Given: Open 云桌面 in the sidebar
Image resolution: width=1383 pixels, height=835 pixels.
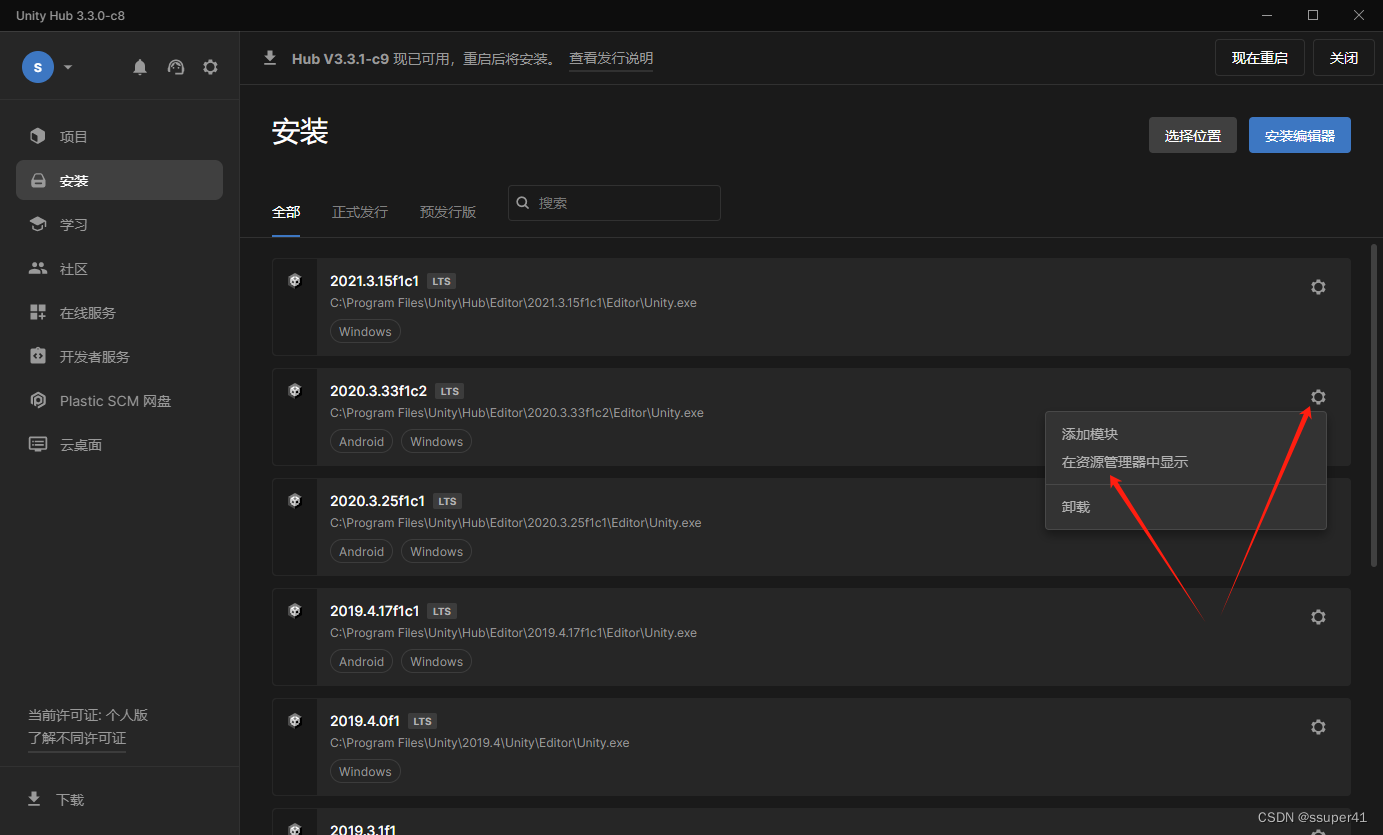Looking at the screenshot, I should [x=119, y=444].
